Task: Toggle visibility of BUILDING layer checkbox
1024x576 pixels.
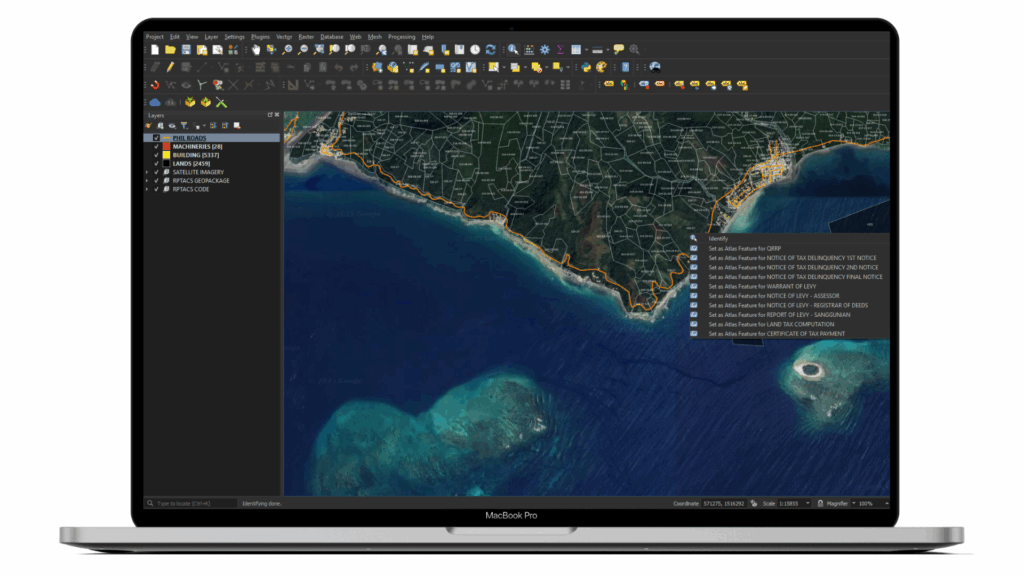Action: 156,155
